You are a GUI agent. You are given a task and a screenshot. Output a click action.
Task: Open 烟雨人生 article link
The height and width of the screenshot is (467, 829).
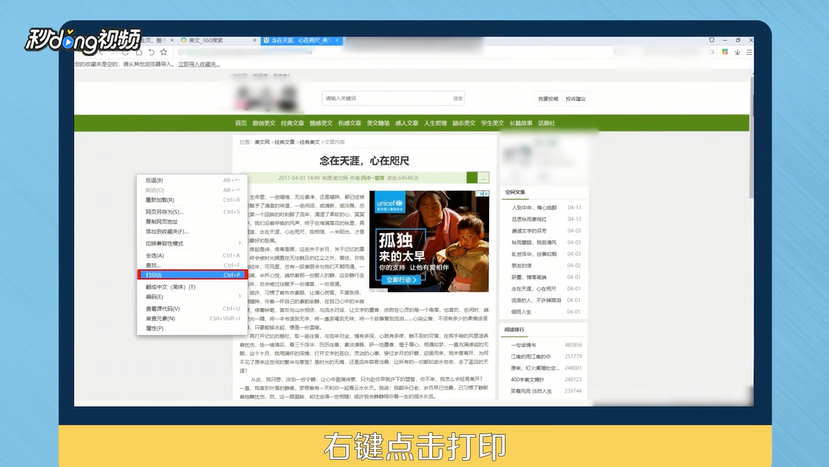tap(521, 312)
